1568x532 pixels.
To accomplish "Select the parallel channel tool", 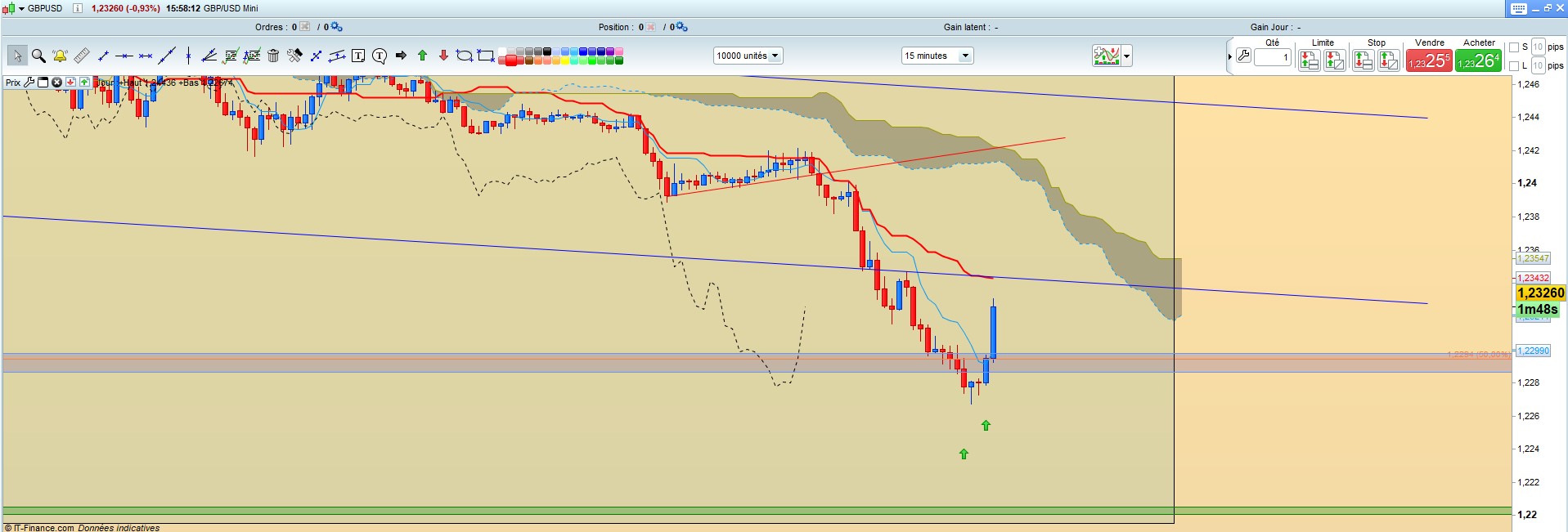I will pos(337,56).
